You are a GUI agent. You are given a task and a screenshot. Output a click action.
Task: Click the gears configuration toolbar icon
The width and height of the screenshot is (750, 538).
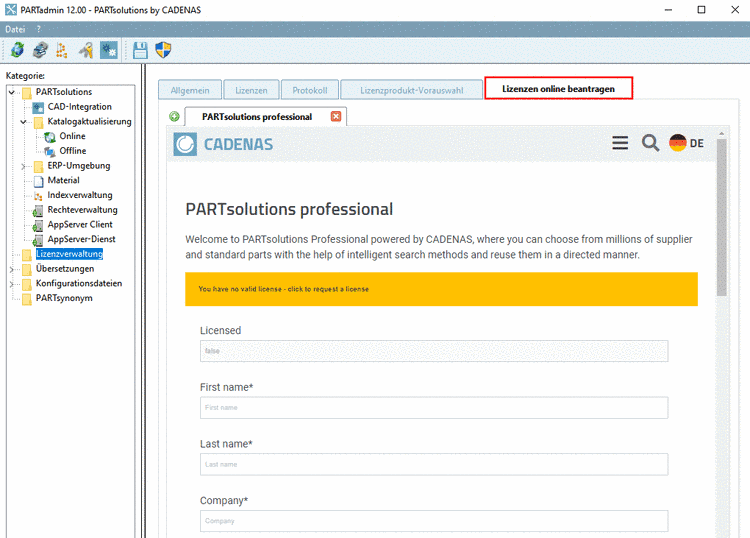click(109, 50)
